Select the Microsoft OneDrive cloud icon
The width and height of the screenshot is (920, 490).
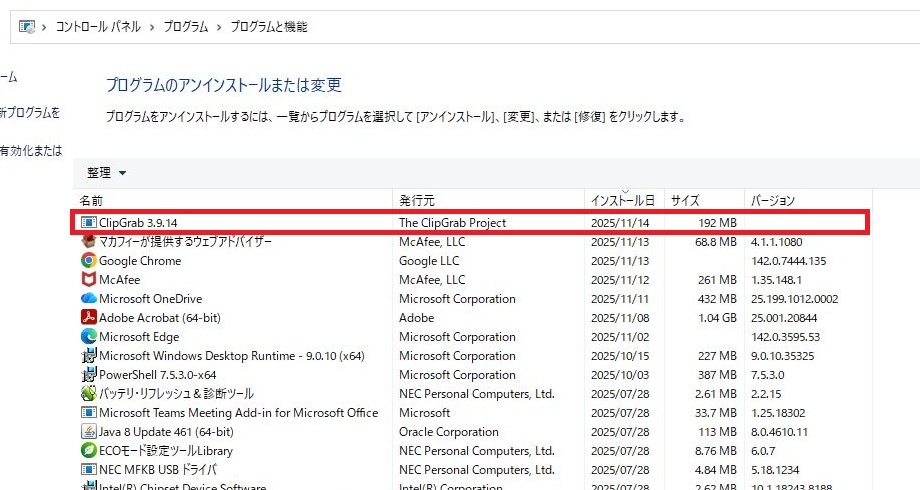point(88,299)
